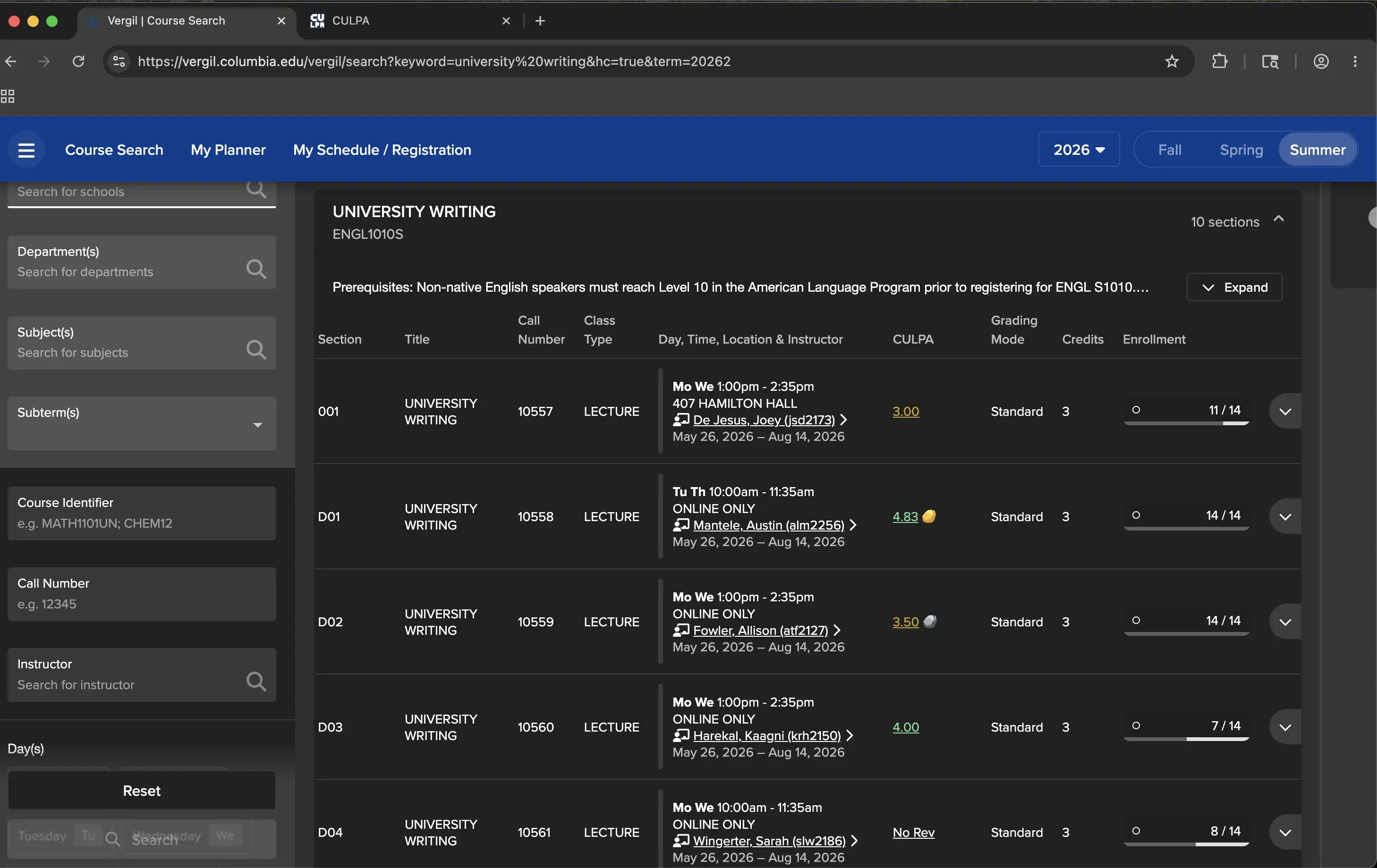This screenshot has width=1377, height=868.
Task: Expand section 001 details chevron
Action: [x=1285, y=412]
